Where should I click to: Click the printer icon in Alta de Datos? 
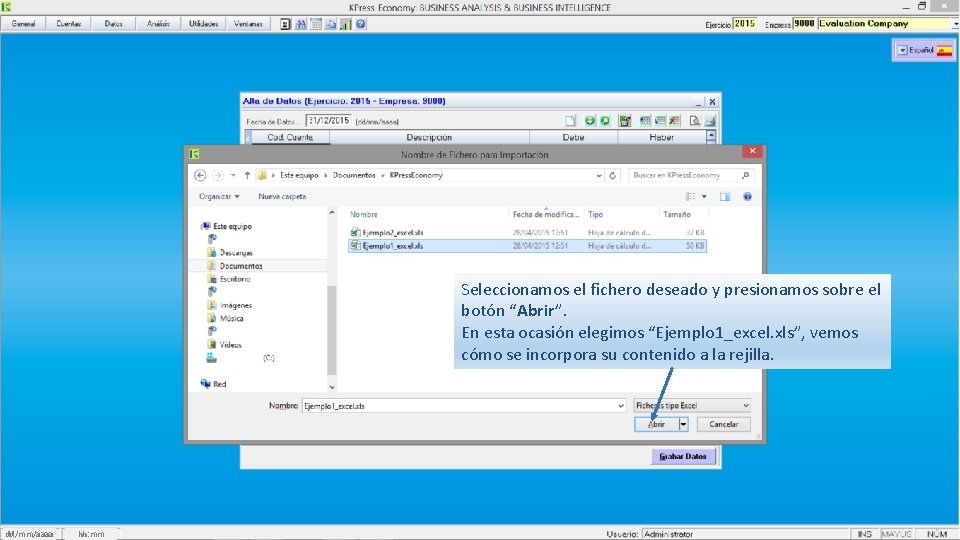pyautogui.click(x=710, y=121)
